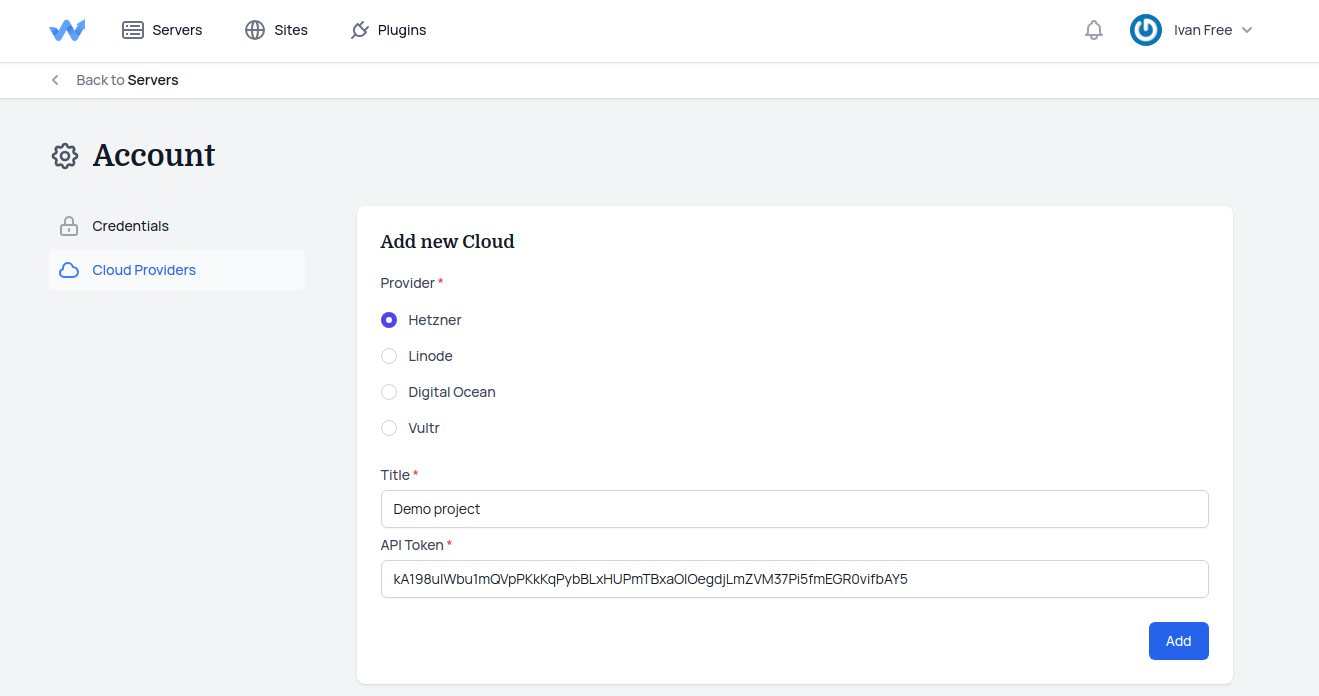The height and width of the screenshot is (696, 1319).
Task: Click the user avatar power icon
Action: pyautogui.click(x=1145, y=30)
